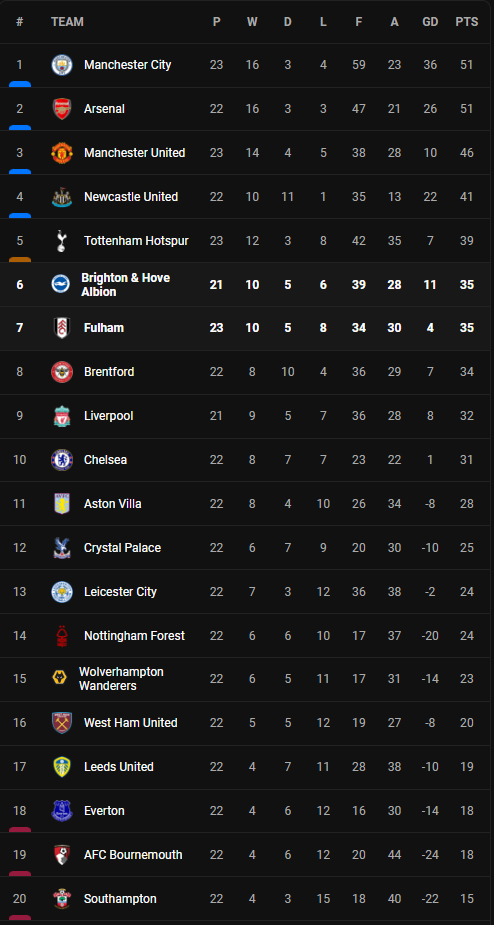Screen dimensions: 494x925
Task: Select the Manchester United crest icon
Action: tap(61, 153)
